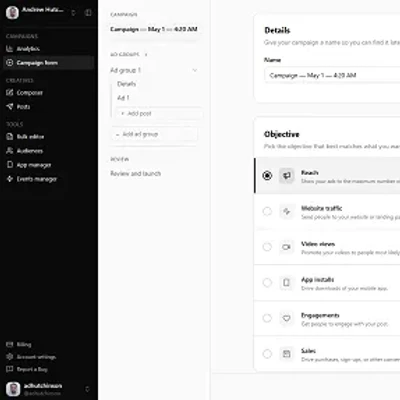400x400 pixels.
Task: Click the Posts paper plane icon
Action: pos(10,107)
